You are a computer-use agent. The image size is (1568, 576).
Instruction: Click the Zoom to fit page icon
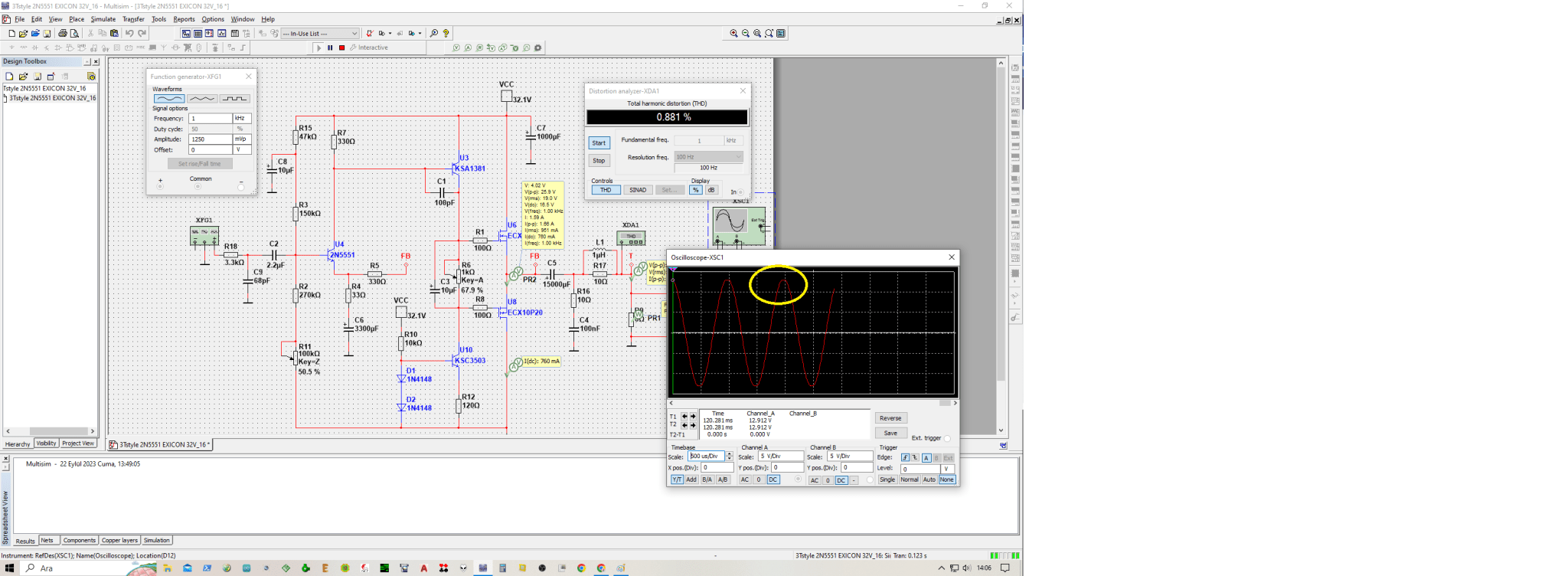(x=769, y=34)
